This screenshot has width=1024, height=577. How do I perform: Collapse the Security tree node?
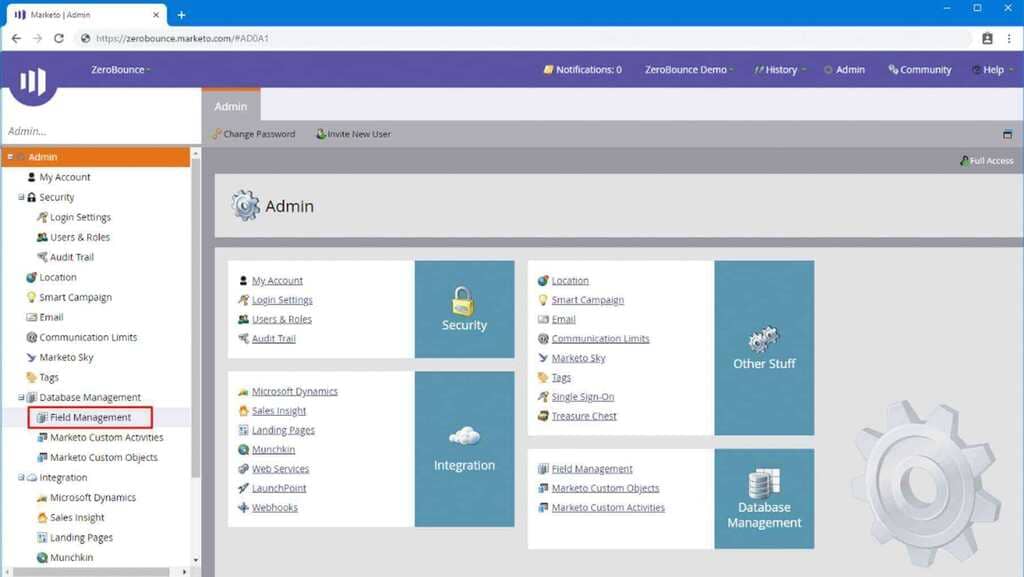click(21, 196)
